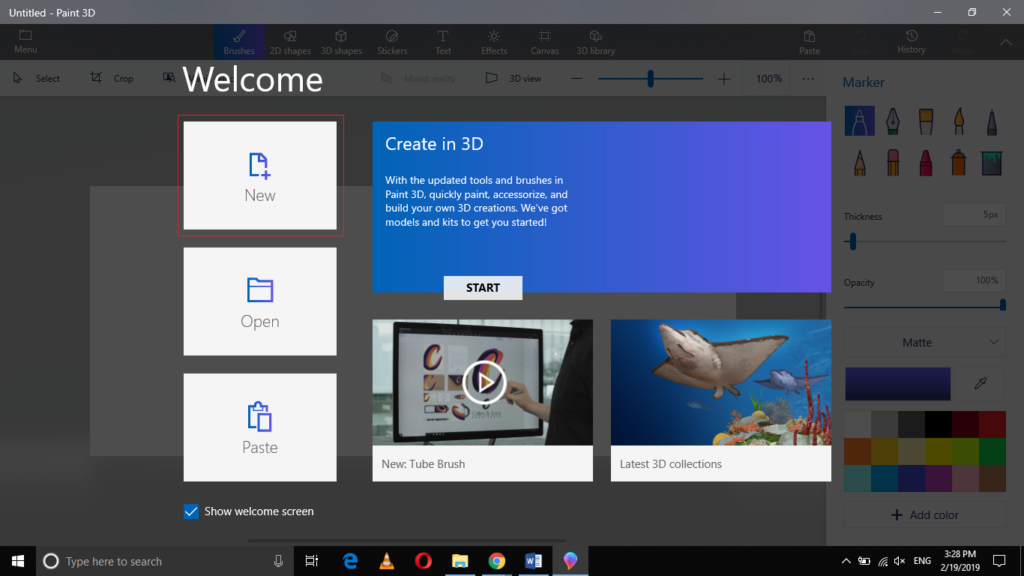This screenshot has width=1024, height=576.
Task: Uncheck Show welcome screen checkbox
Action: pyautogui.click(x=191, y=511)
